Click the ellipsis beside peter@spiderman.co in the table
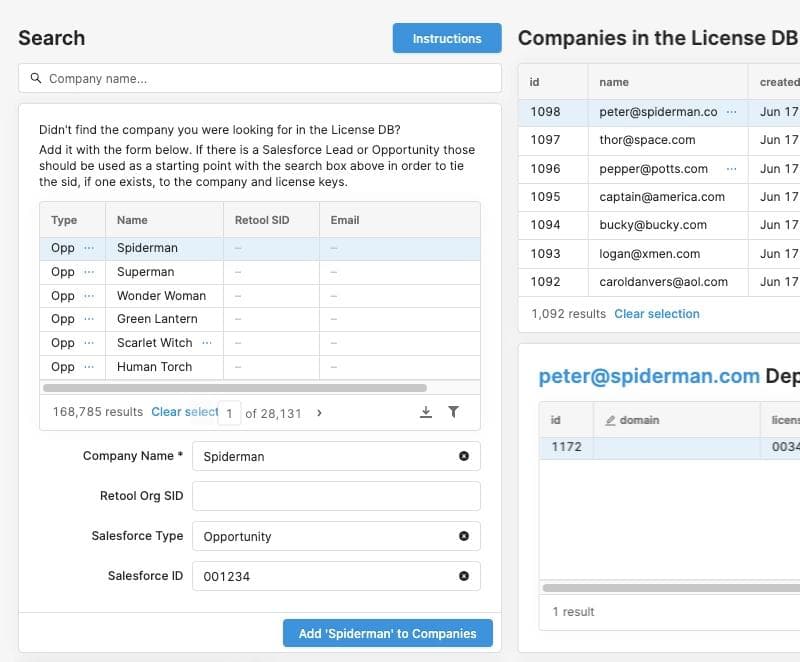This screenshot has height=662, width=800. pos(731,112)
